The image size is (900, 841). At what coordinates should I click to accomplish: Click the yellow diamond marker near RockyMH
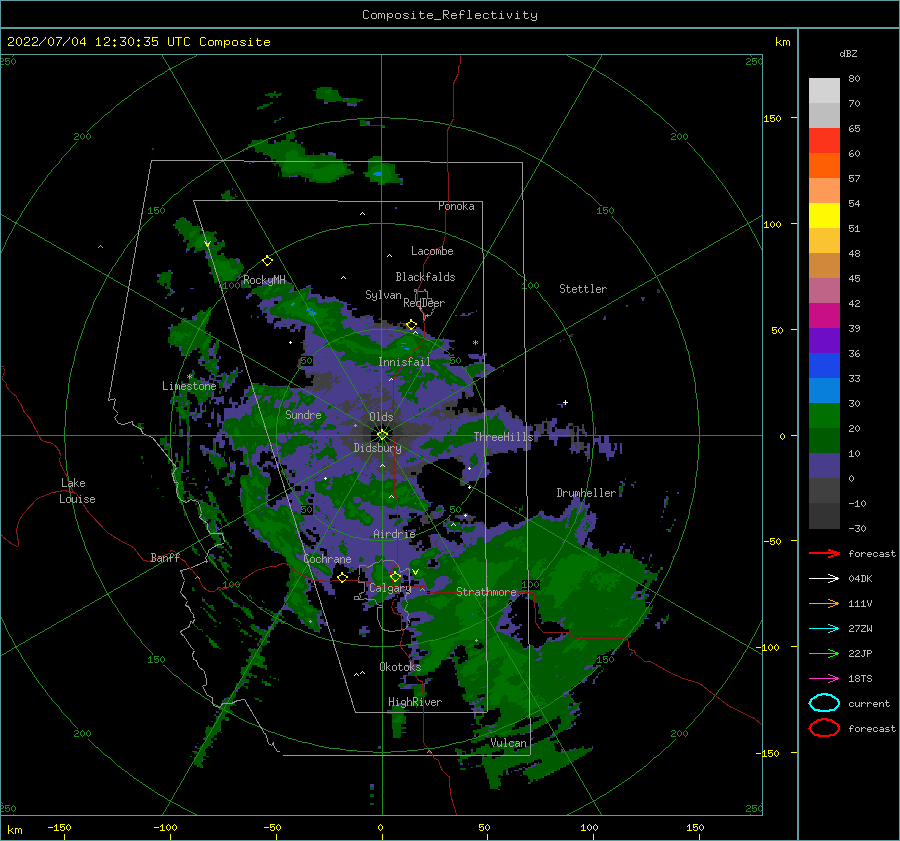coord(267,261)
